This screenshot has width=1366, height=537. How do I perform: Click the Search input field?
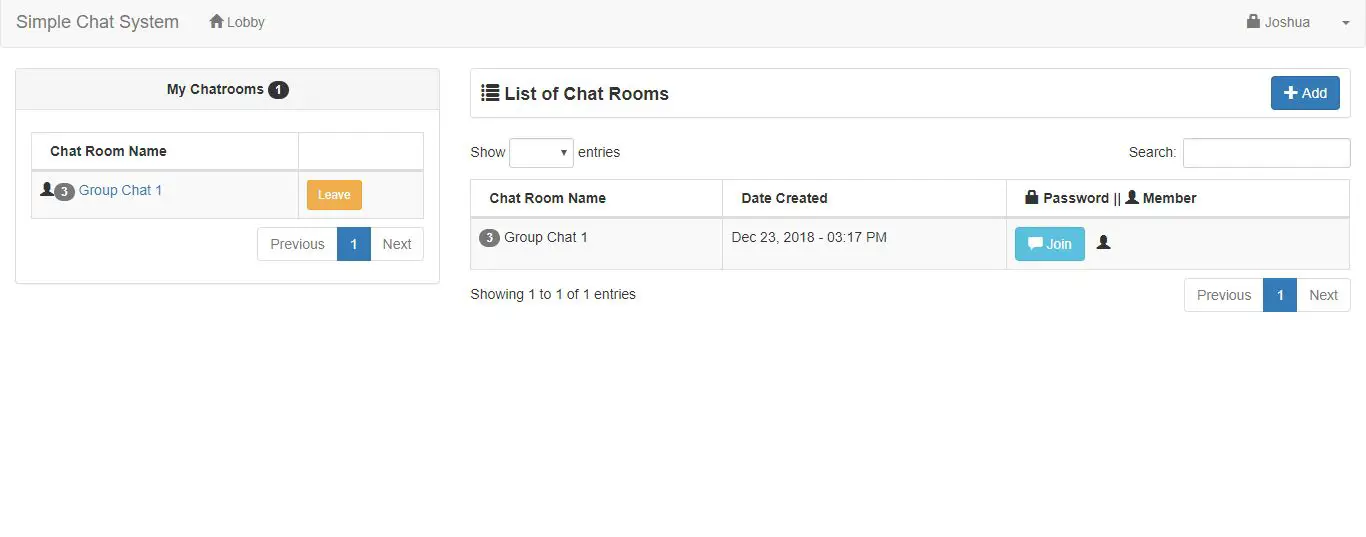1266,153
